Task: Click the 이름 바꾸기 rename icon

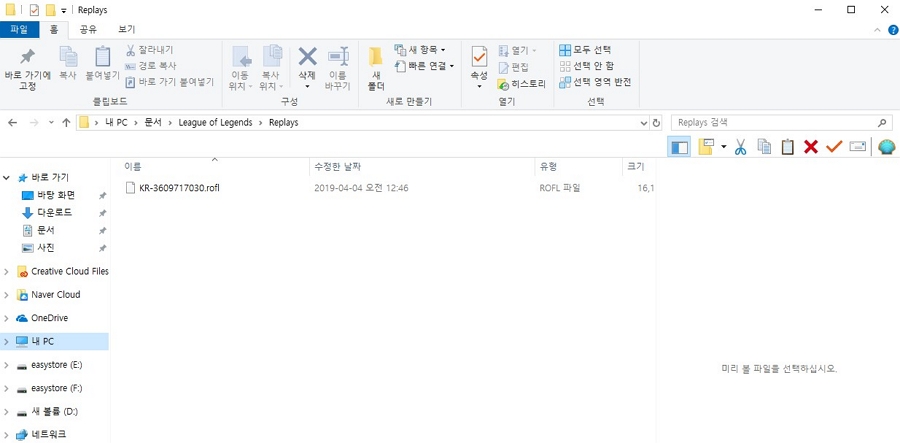Action: [338, 56]
